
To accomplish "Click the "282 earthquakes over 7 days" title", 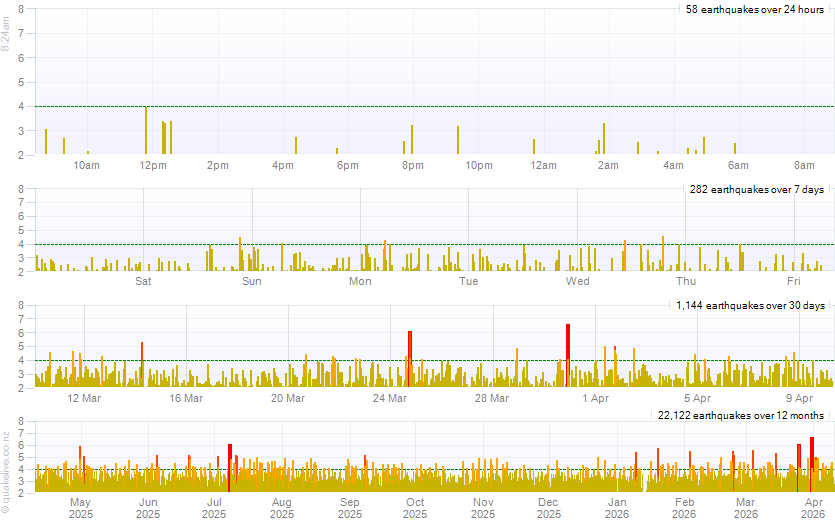I will tap(757, 189).
